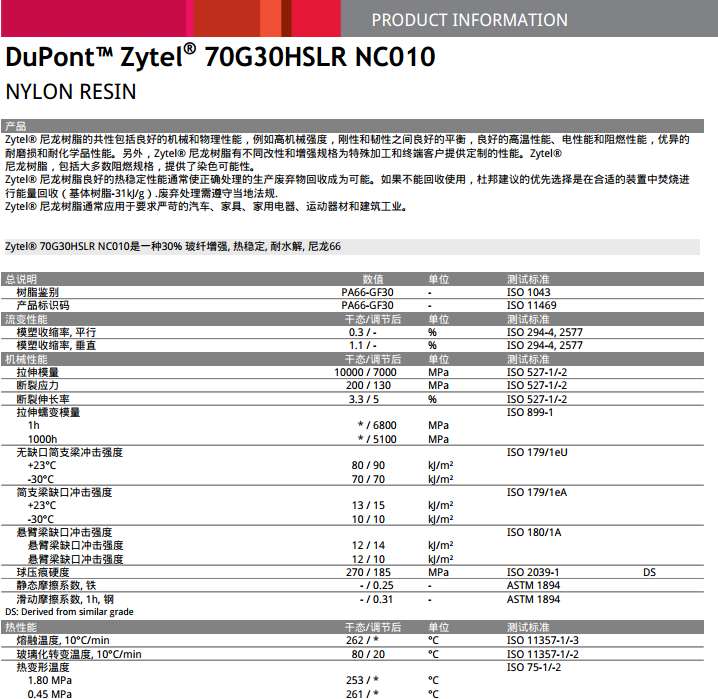
Task: Click the ISO 899-1 test standard
Action: click(x=530, y=412)
